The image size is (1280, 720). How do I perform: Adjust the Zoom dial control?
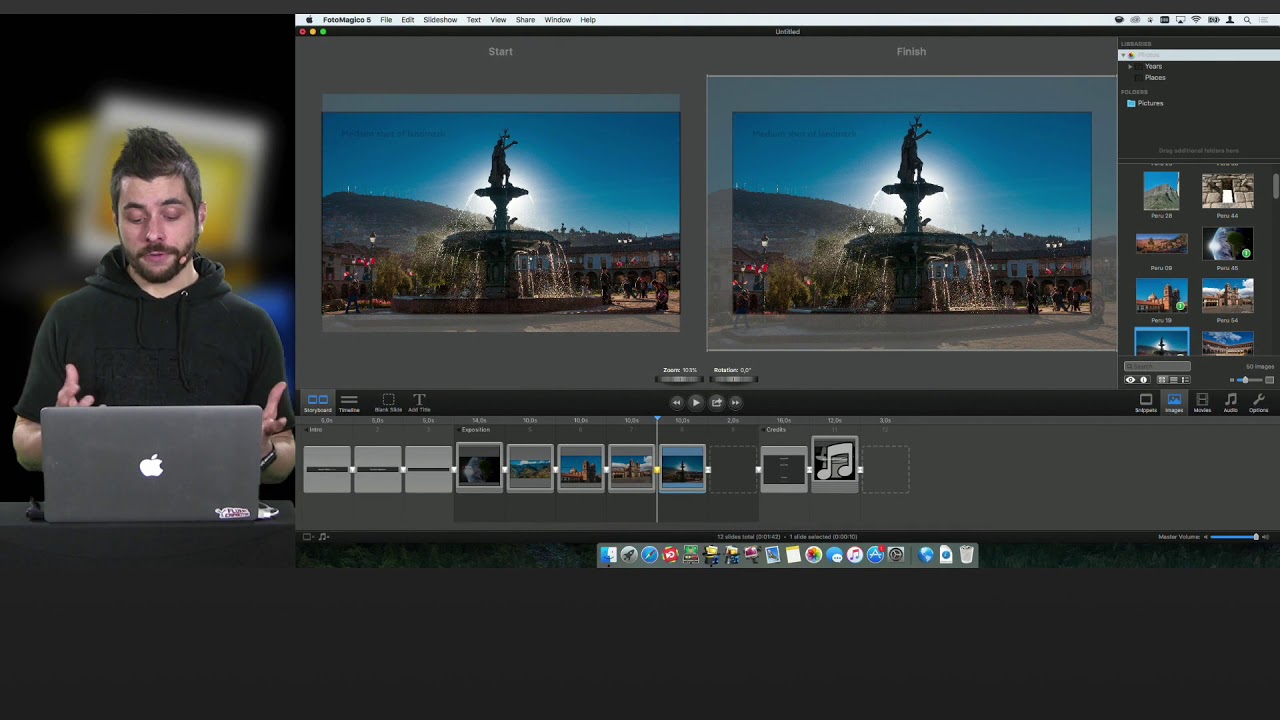tap(680, 379)
